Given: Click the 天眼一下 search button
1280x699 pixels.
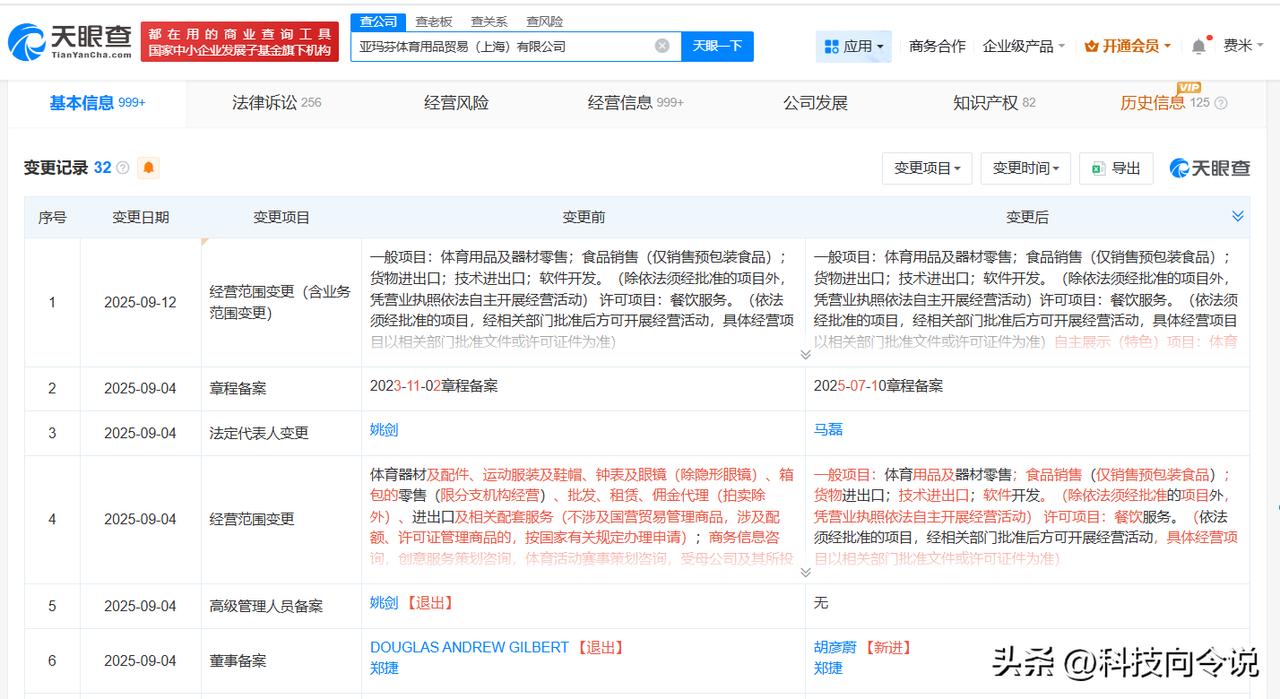Looking at the screenshot, I should click(717, 46).
